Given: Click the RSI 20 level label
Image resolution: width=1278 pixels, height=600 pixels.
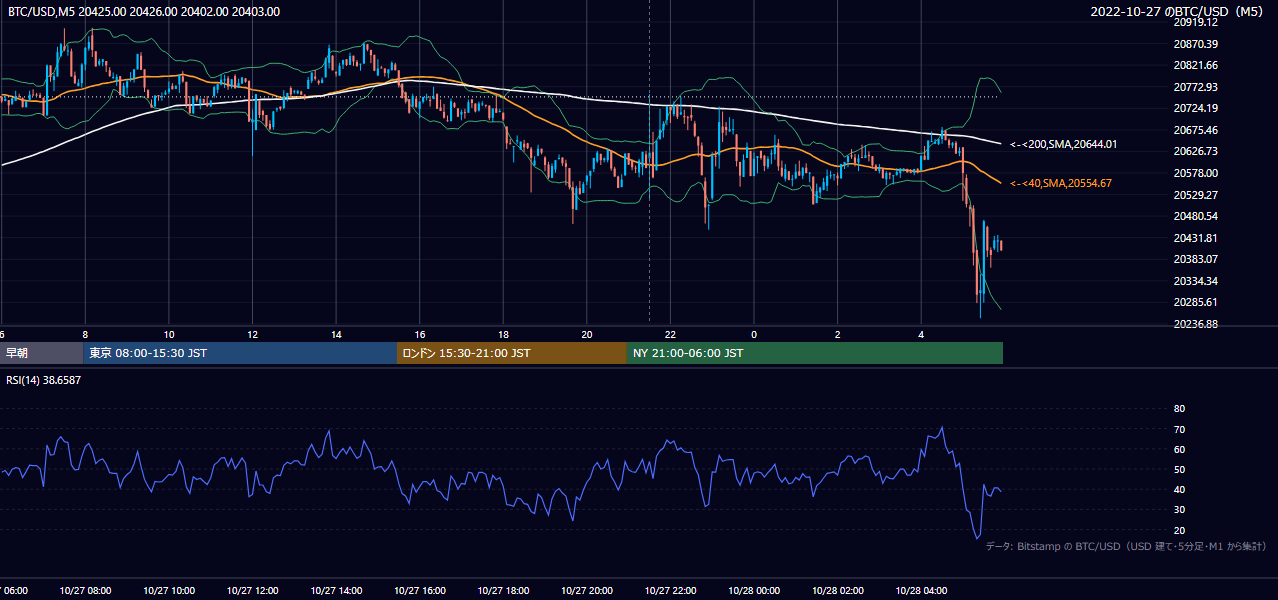Looking at the screenshot, I should click(x=1179, y=530).
